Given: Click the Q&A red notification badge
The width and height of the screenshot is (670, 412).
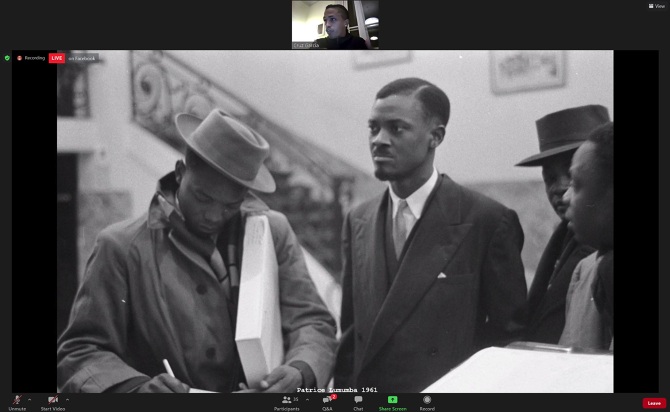Looking at the screenshot, I should pyautogui.click(x=333, y=396).
